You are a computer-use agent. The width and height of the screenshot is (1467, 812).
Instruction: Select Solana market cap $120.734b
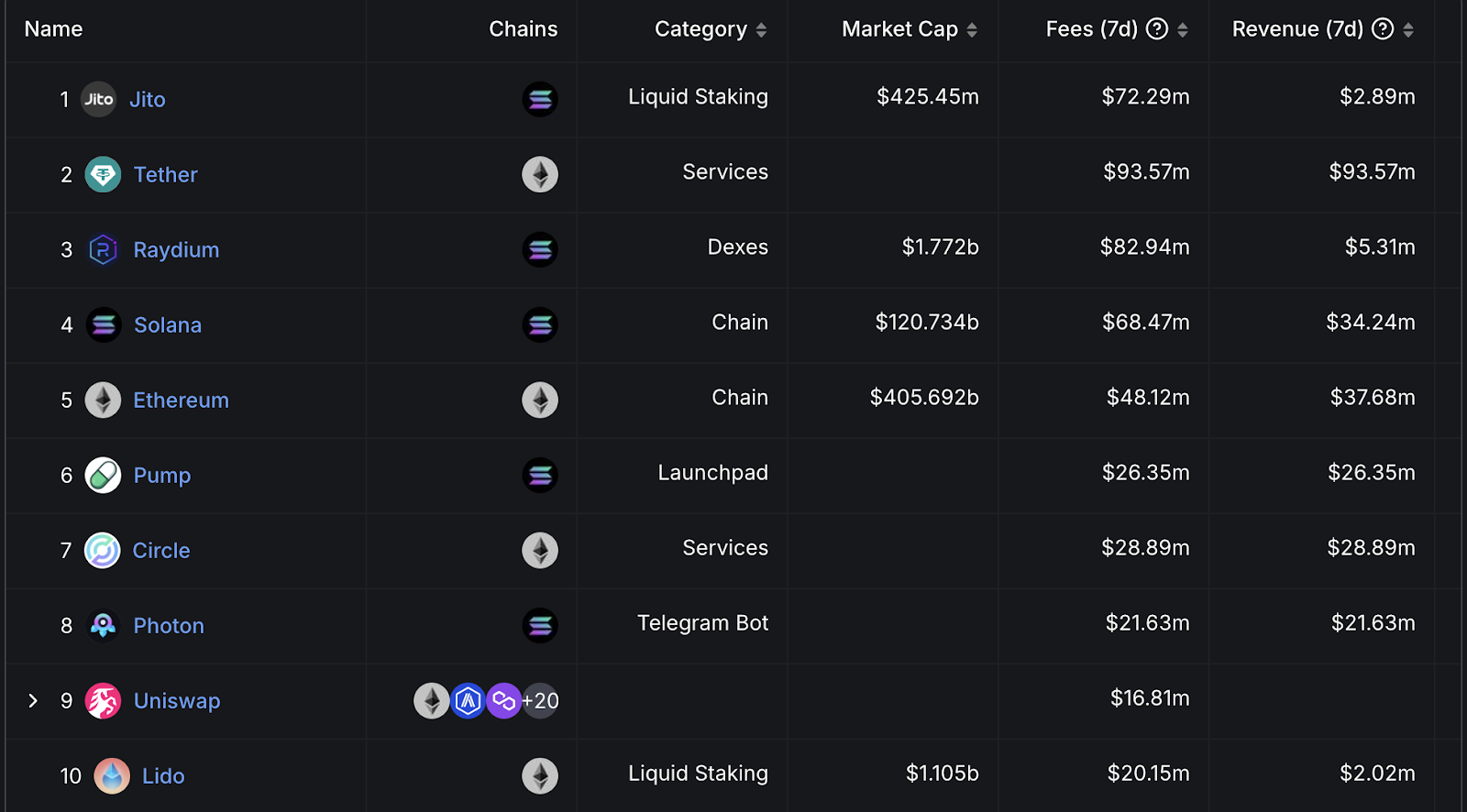click(927, 322)
